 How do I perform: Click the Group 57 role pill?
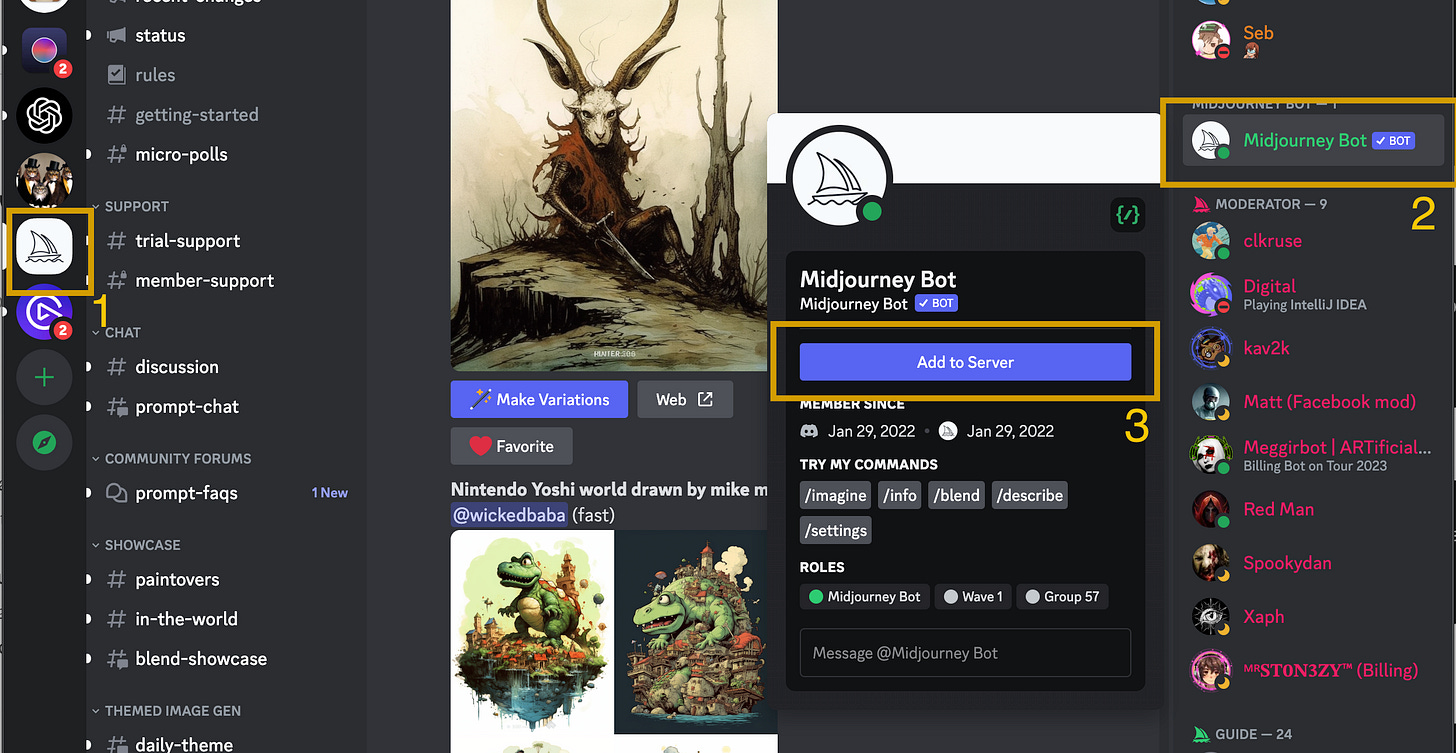(1063, 597)
